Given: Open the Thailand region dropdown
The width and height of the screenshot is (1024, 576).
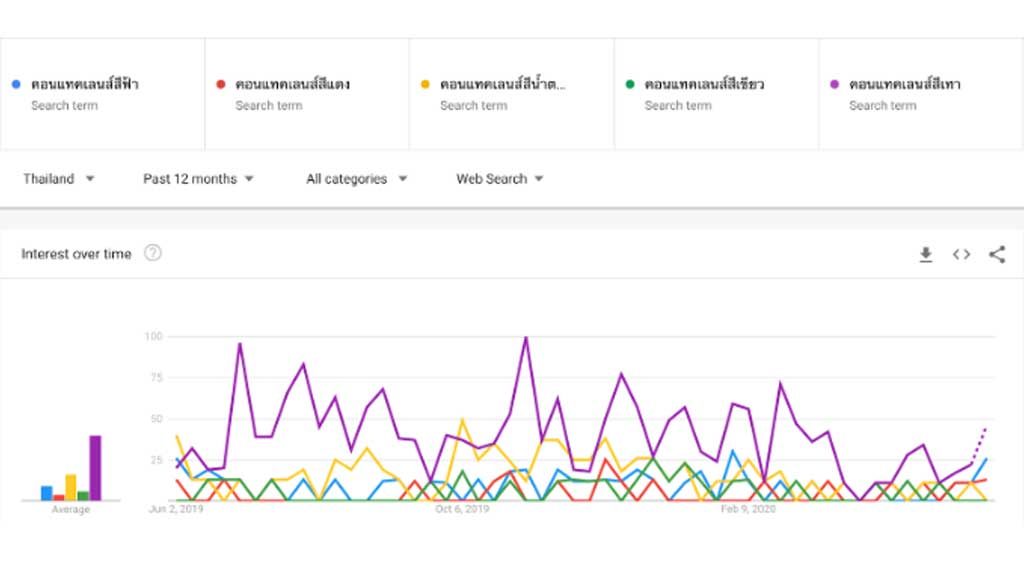Looking at the screenshot, I should pyautogui.click(x=59, y=179).
